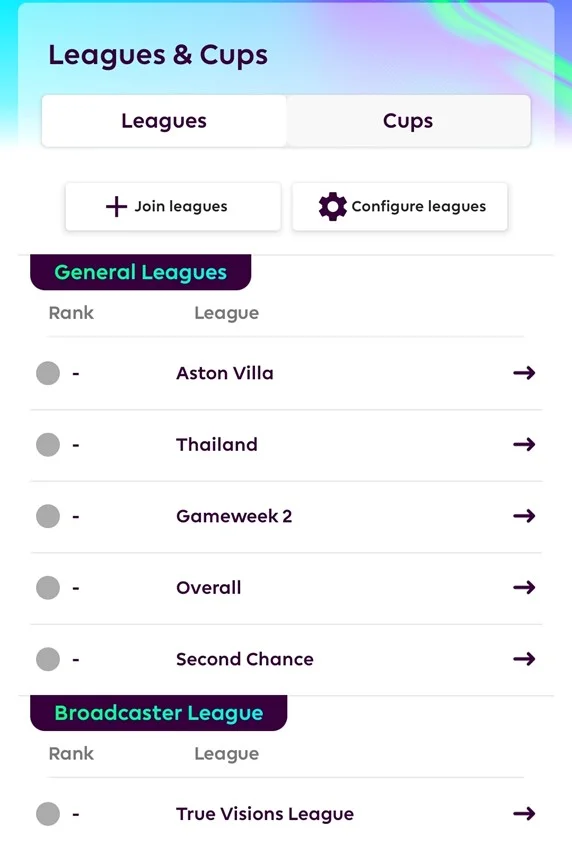Switch to the Leagues tab

[x=164, y=121]
